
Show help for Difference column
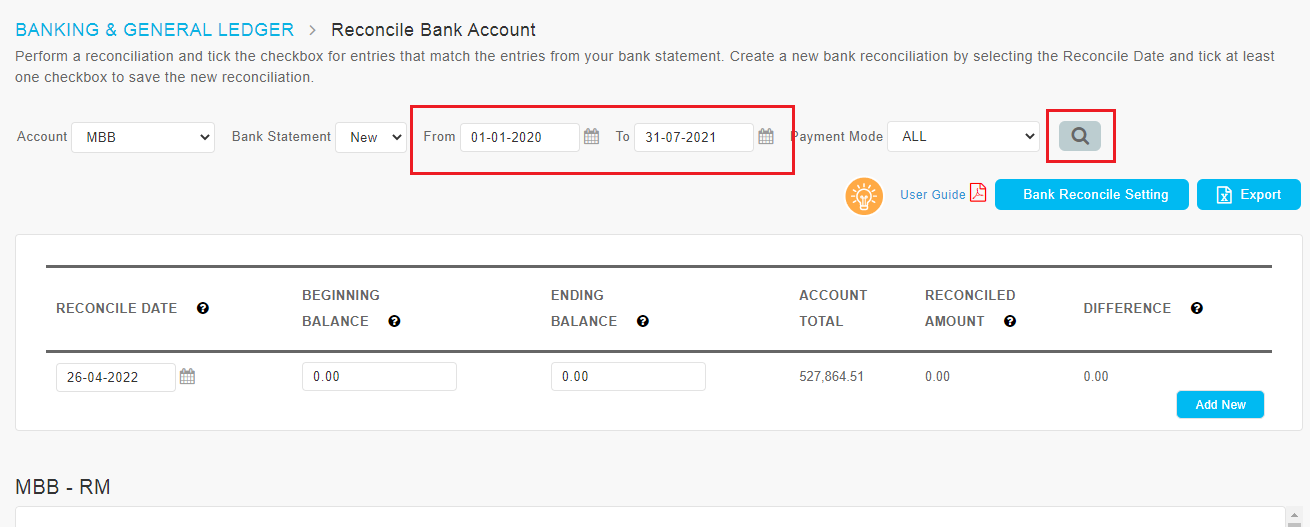tap(1196, 309)
